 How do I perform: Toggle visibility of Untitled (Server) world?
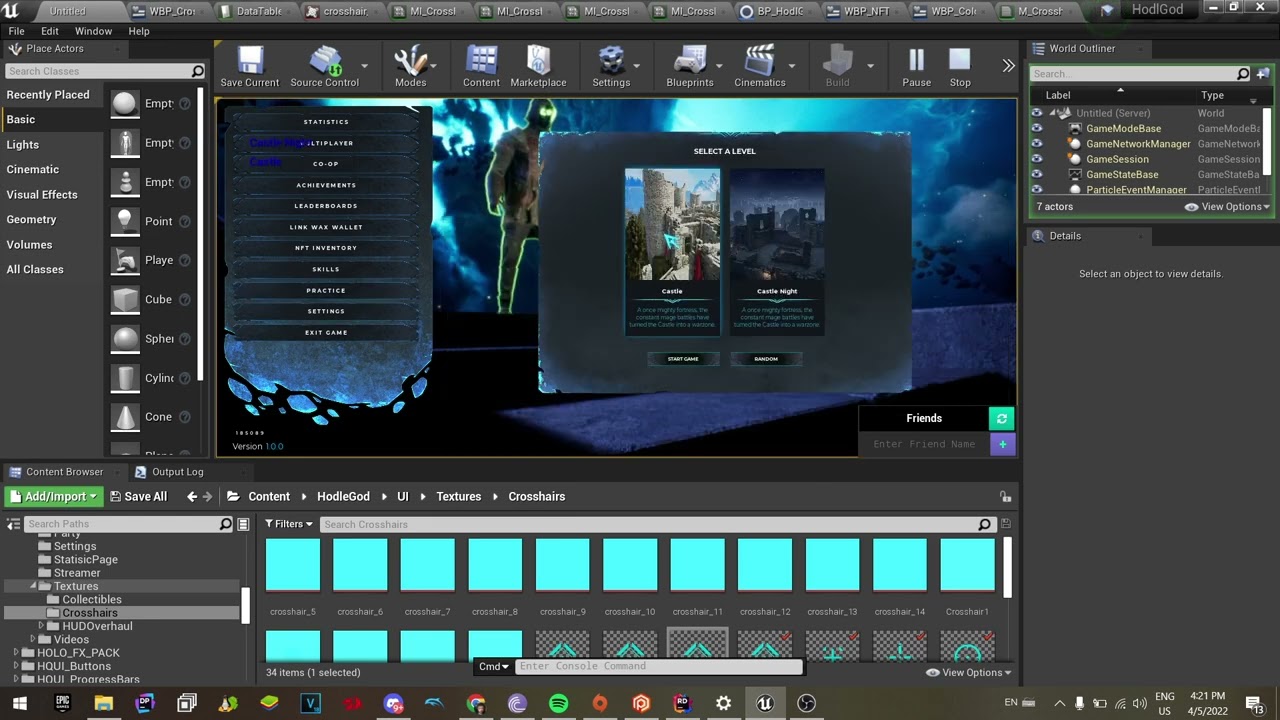point(1036,113)
